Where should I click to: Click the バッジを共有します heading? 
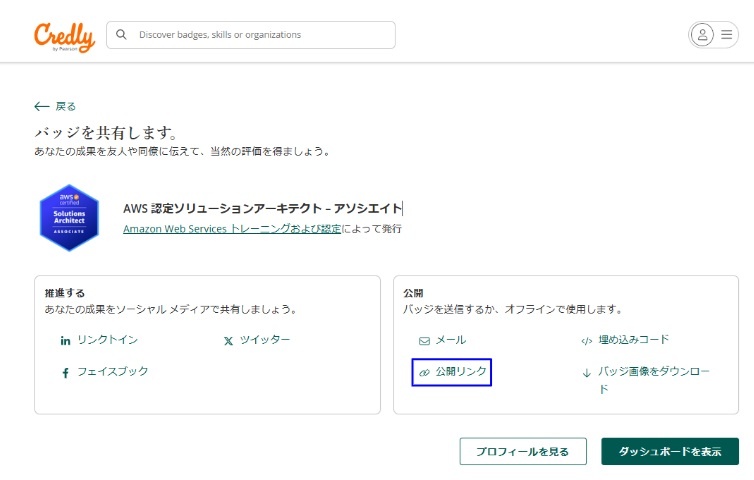coord(106,132)
